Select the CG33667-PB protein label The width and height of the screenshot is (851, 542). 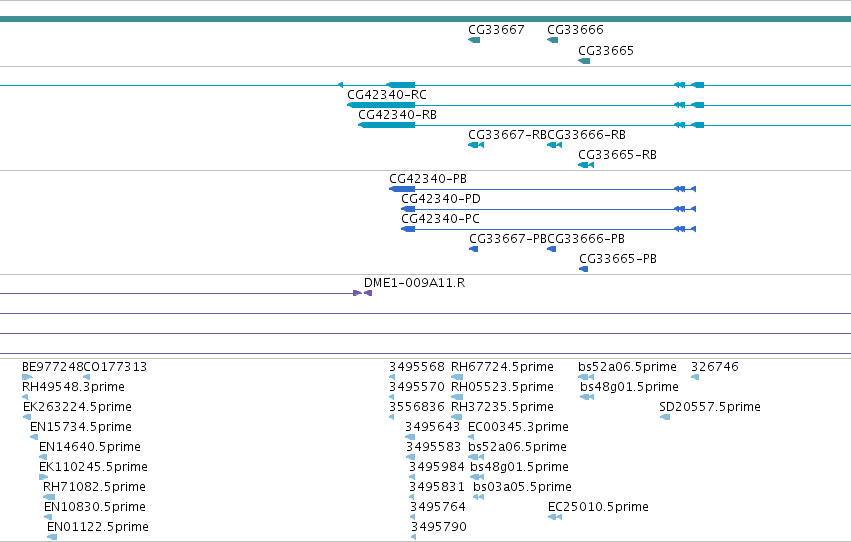pyautogui.click(x=508, y=239)
